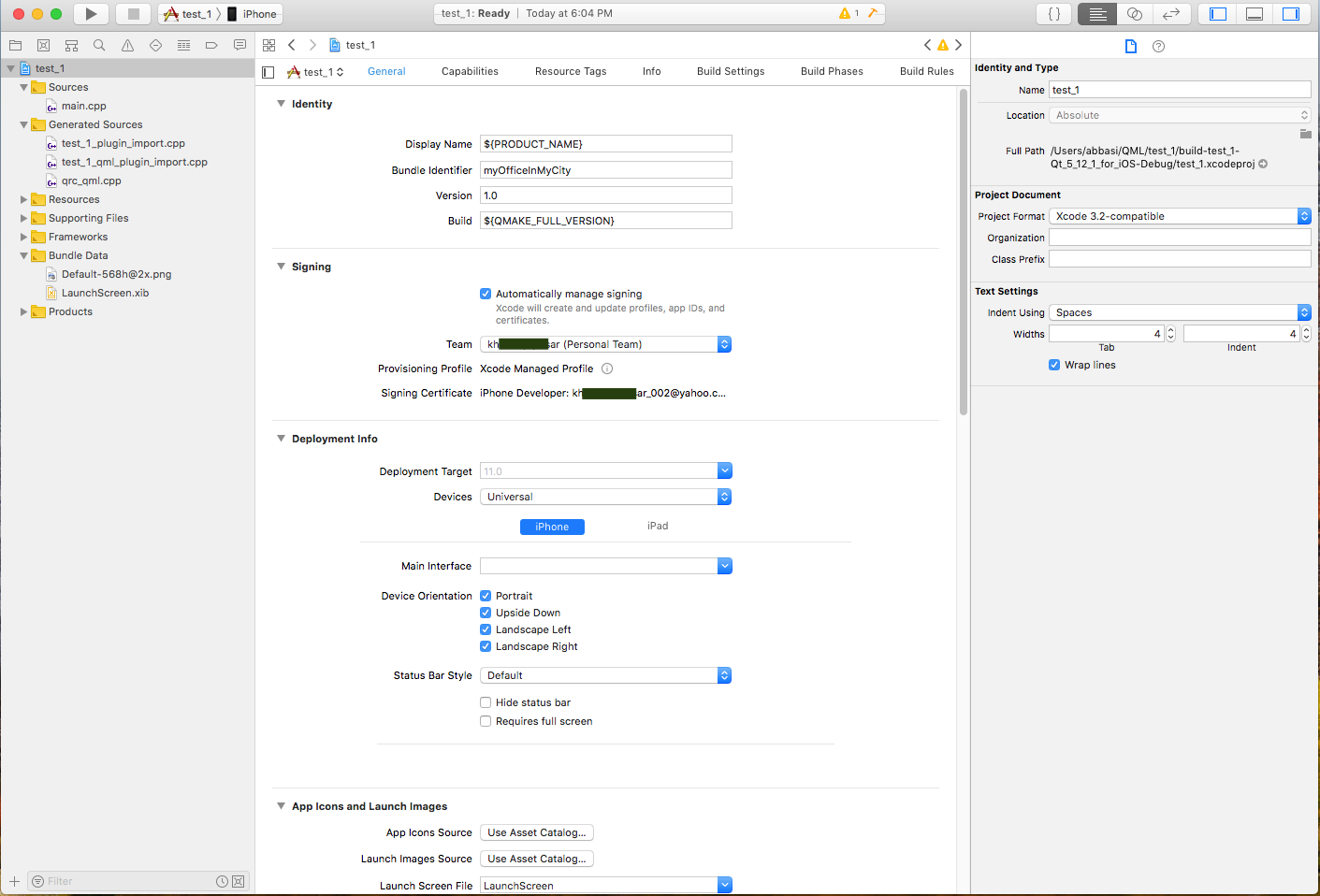The image size is (1320, 896).
Task: Open the Build Rules tab
Action: point(927,71)
